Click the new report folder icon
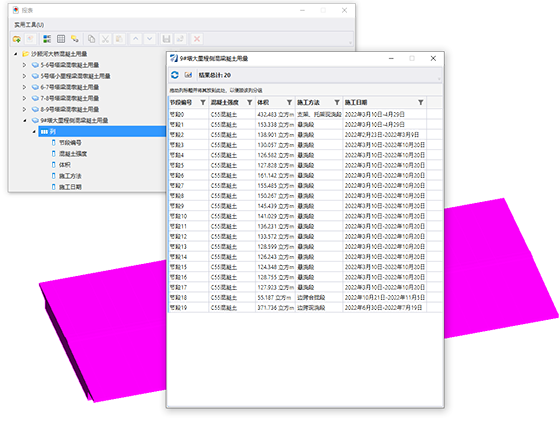 point(16,39)
